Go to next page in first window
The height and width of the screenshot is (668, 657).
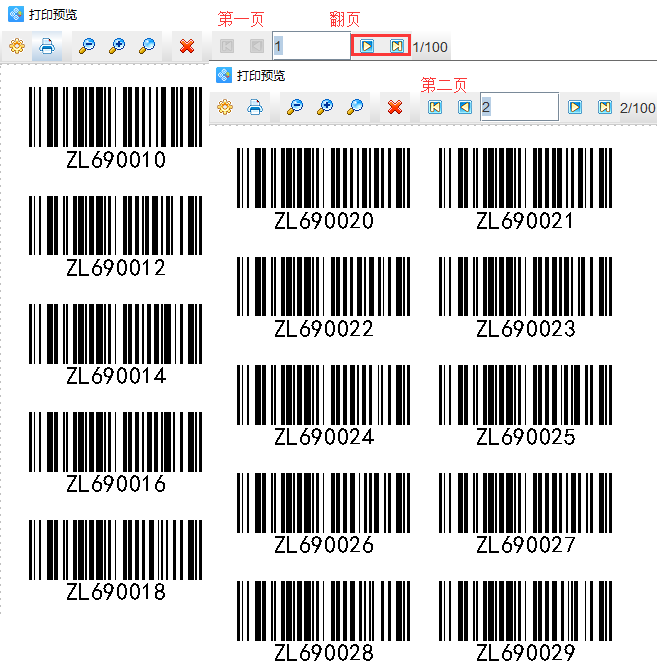(x=366, y=46)
